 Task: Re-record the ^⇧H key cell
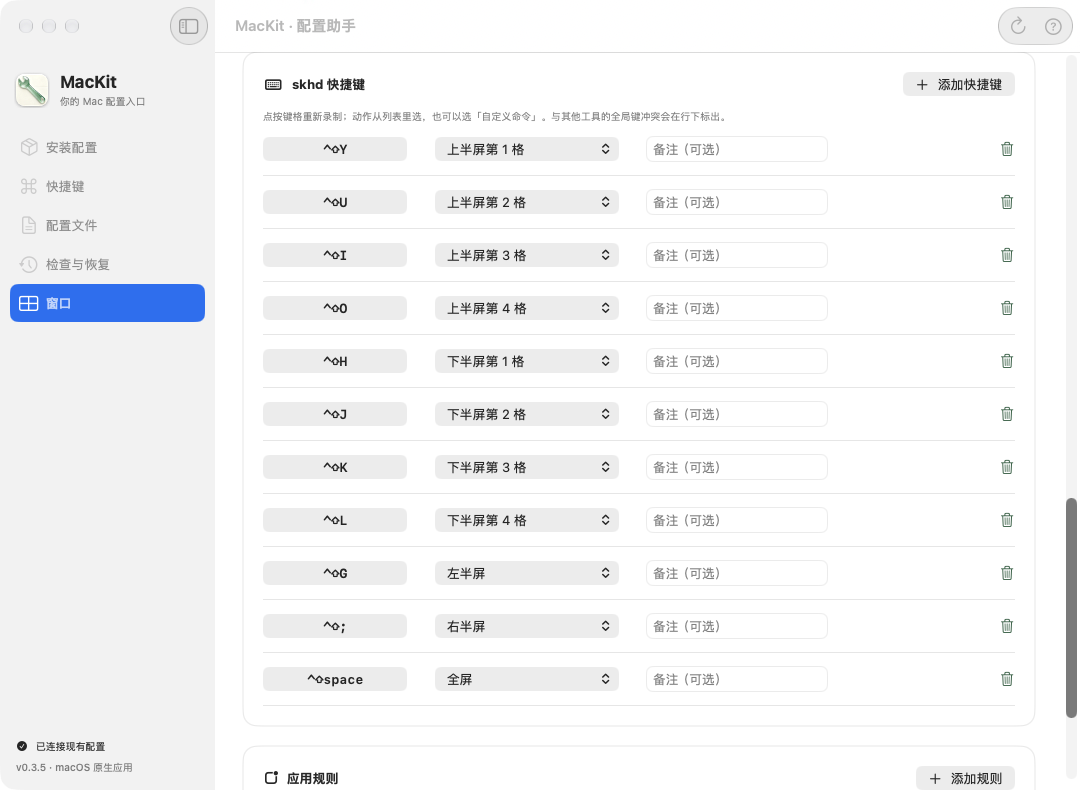(335, 362)
